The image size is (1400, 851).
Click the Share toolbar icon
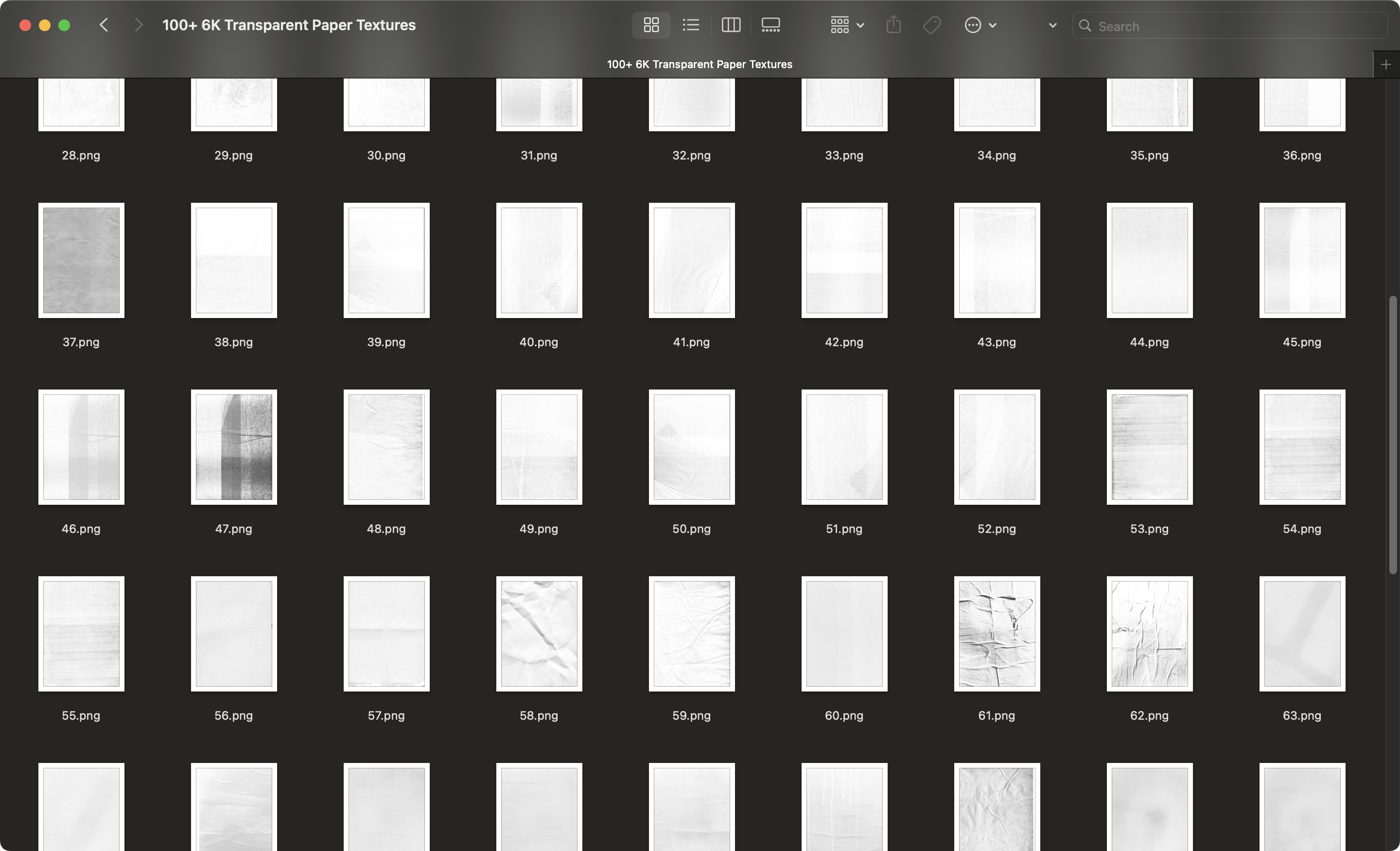tap(894, 25)
